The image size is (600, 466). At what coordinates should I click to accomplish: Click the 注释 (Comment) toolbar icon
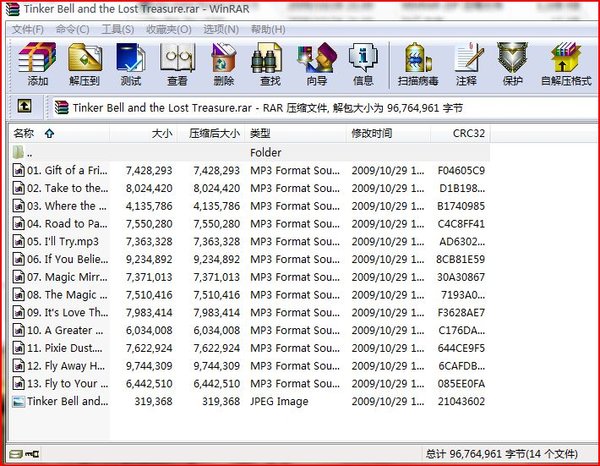[468, 57]
